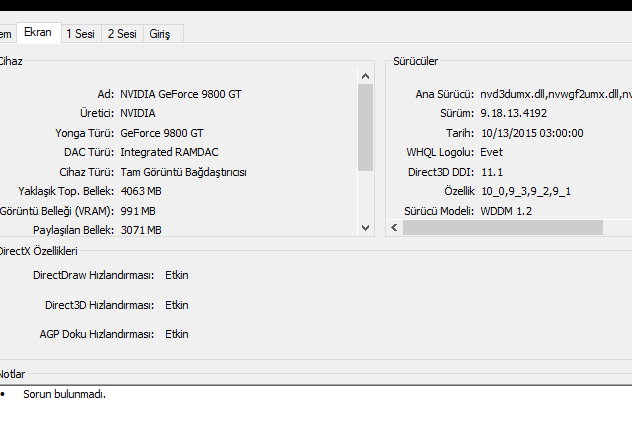This screenshot has height=425, width=632.
Task: Open the 2 Sesi tab
Action: (x=122, y=34)
